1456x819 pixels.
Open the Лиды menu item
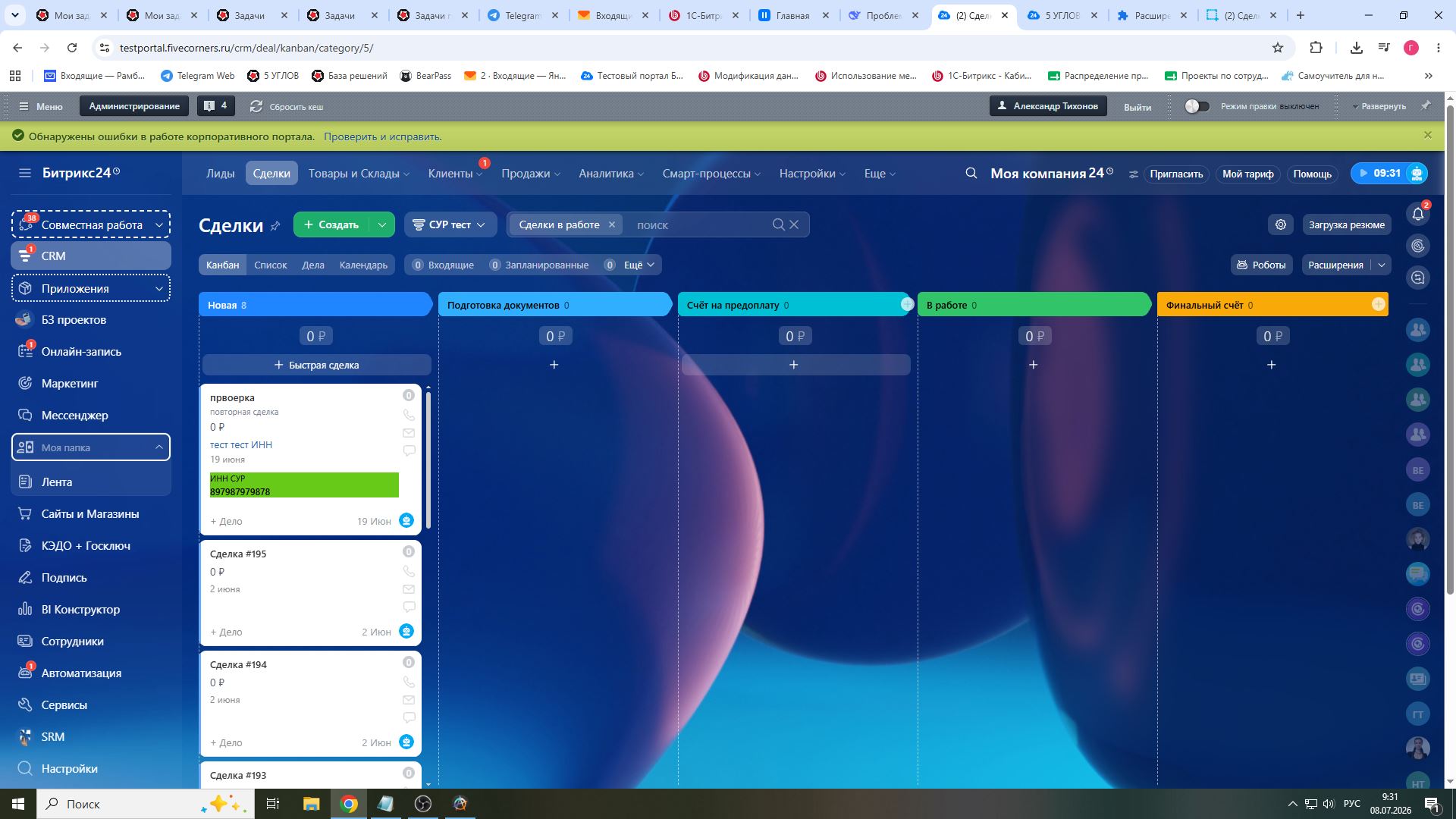(220, 174)
